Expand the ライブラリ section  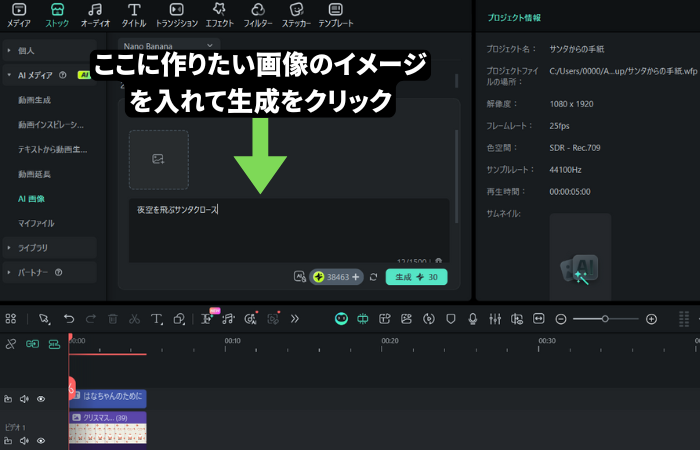click(49, 248)
